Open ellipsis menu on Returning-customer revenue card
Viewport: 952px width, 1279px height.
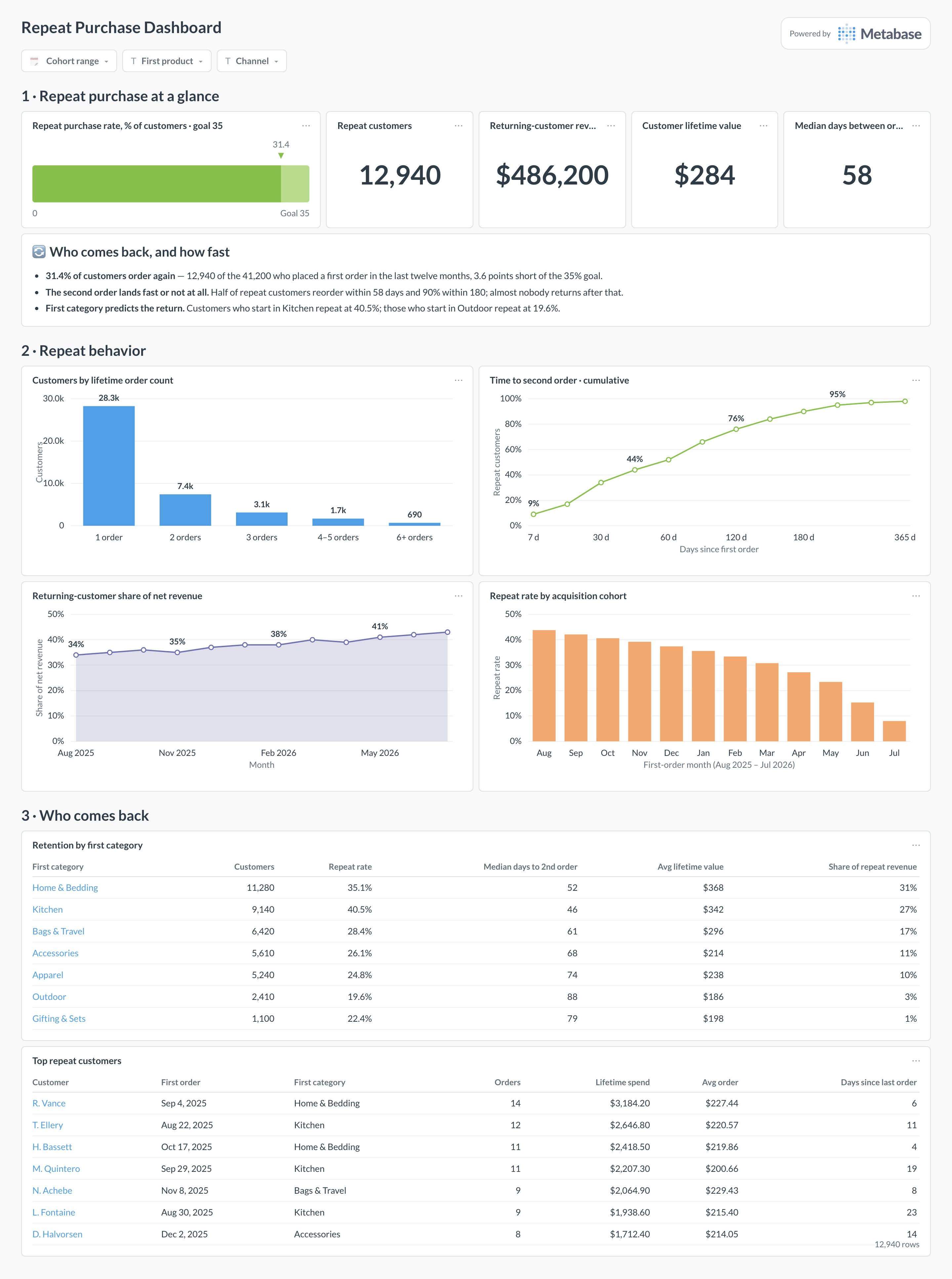pyautogui.click(x=611, y=126)
